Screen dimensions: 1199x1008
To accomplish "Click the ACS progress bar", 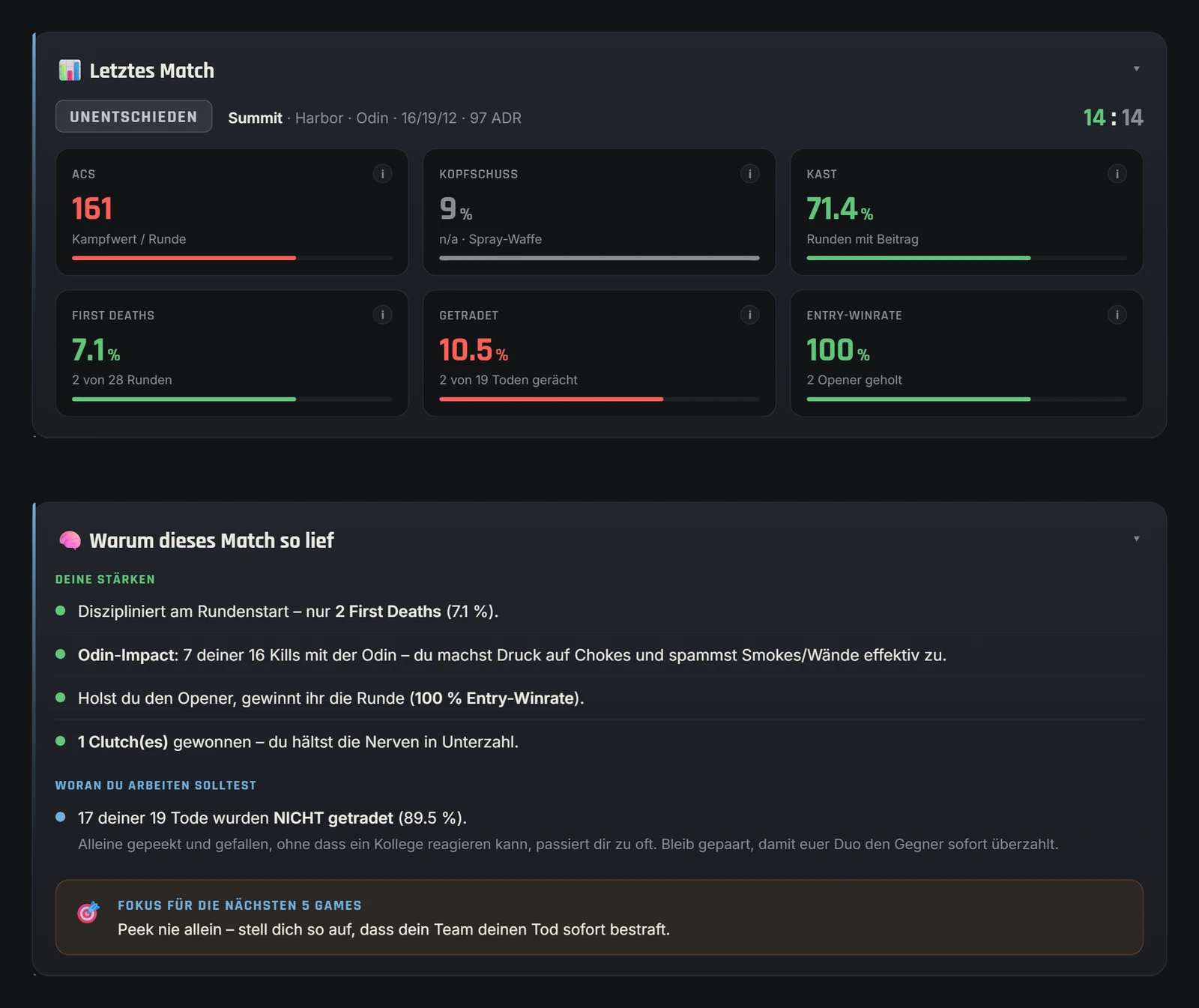I will (232, 258).
